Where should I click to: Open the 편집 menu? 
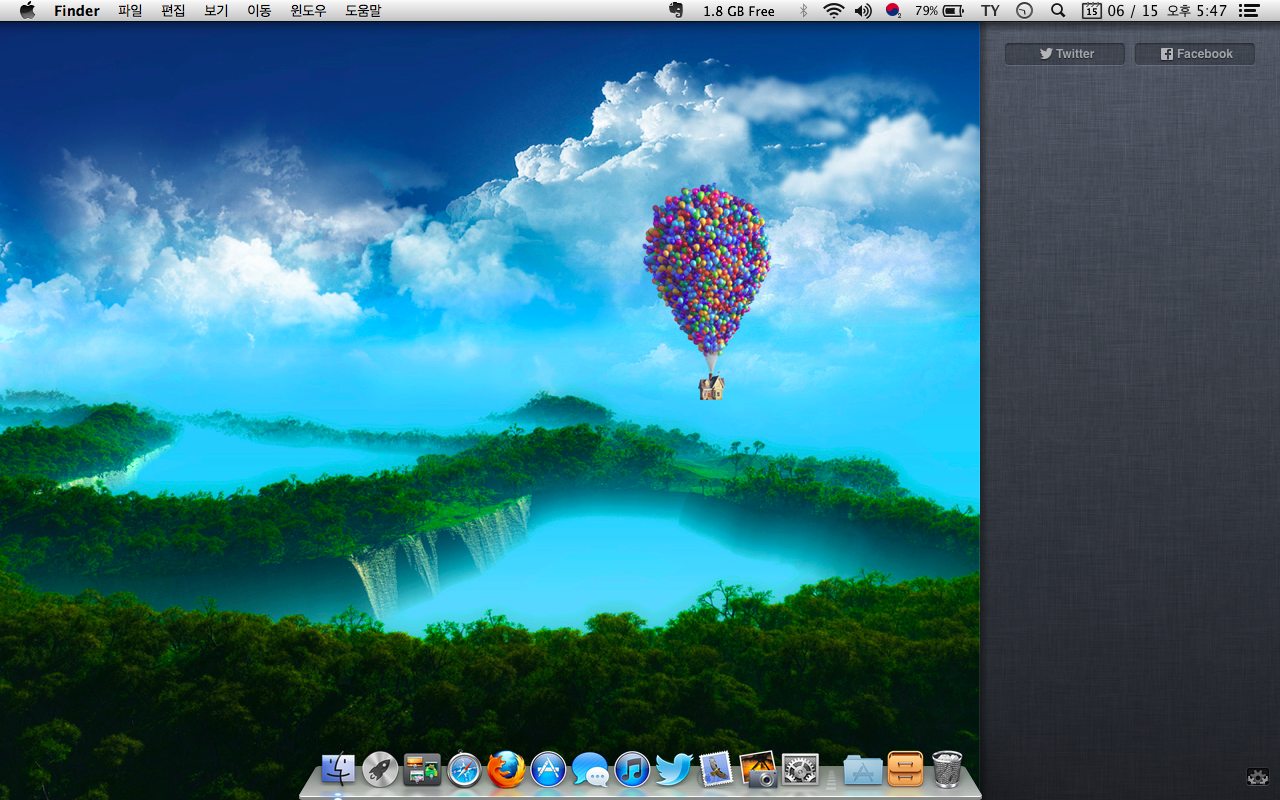[173, 11]
